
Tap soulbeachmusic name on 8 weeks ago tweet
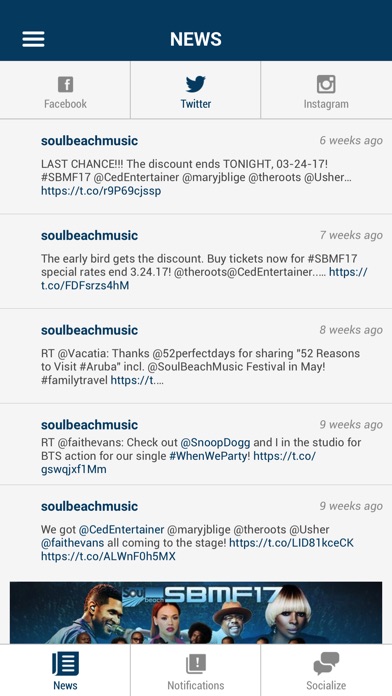point(89,330)
